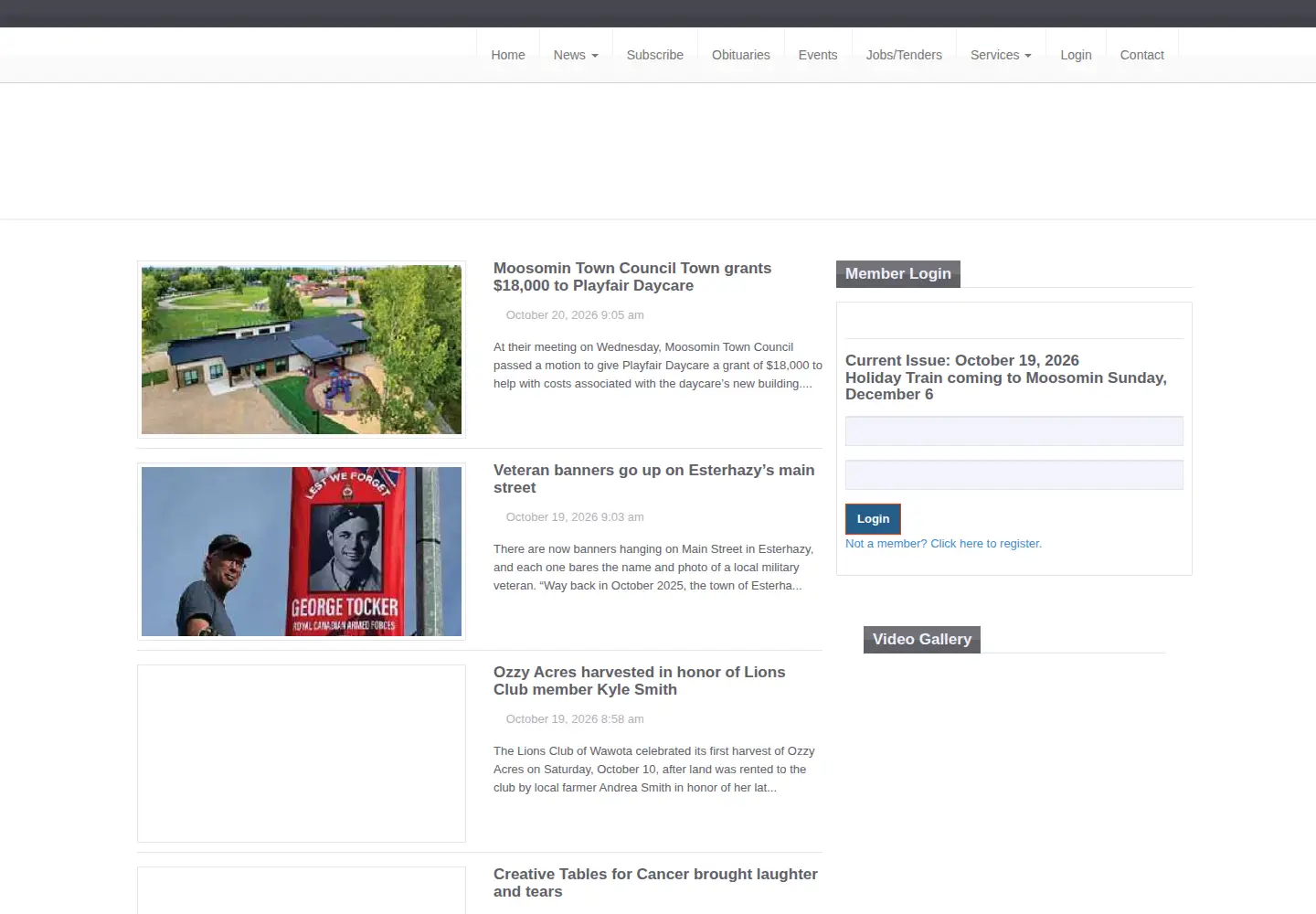Click the date 'October 20, 2026 9:05 am'
The height and width of the screenshot is (914, 1316).
(575, 315)
